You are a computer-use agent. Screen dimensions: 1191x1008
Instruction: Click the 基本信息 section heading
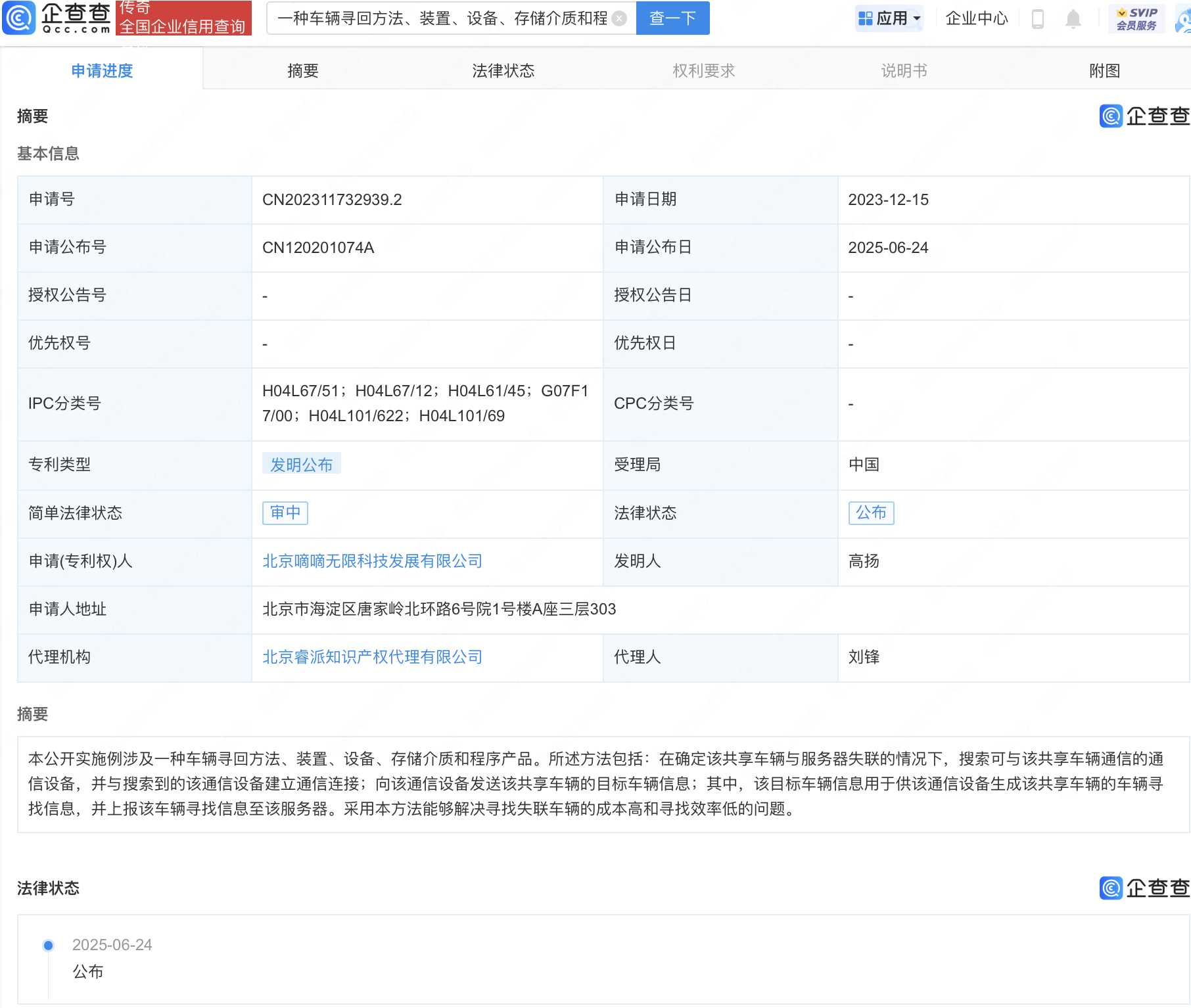pos(48,153)
